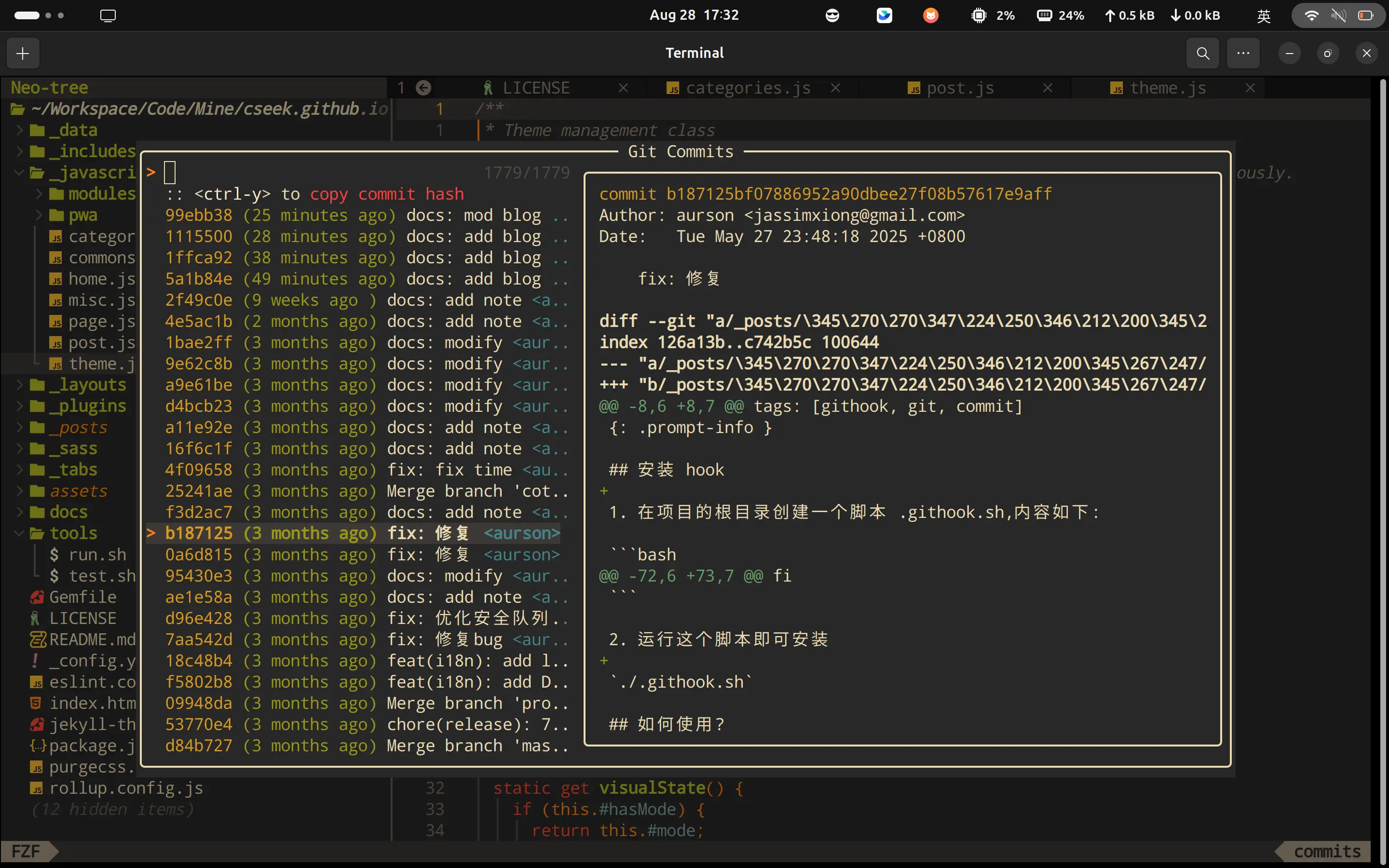Viewport: 1389px width, 868px height.
Task: Click the run.sh shell dollar icon
Action: pyautogui.click(x=54, y=555)
